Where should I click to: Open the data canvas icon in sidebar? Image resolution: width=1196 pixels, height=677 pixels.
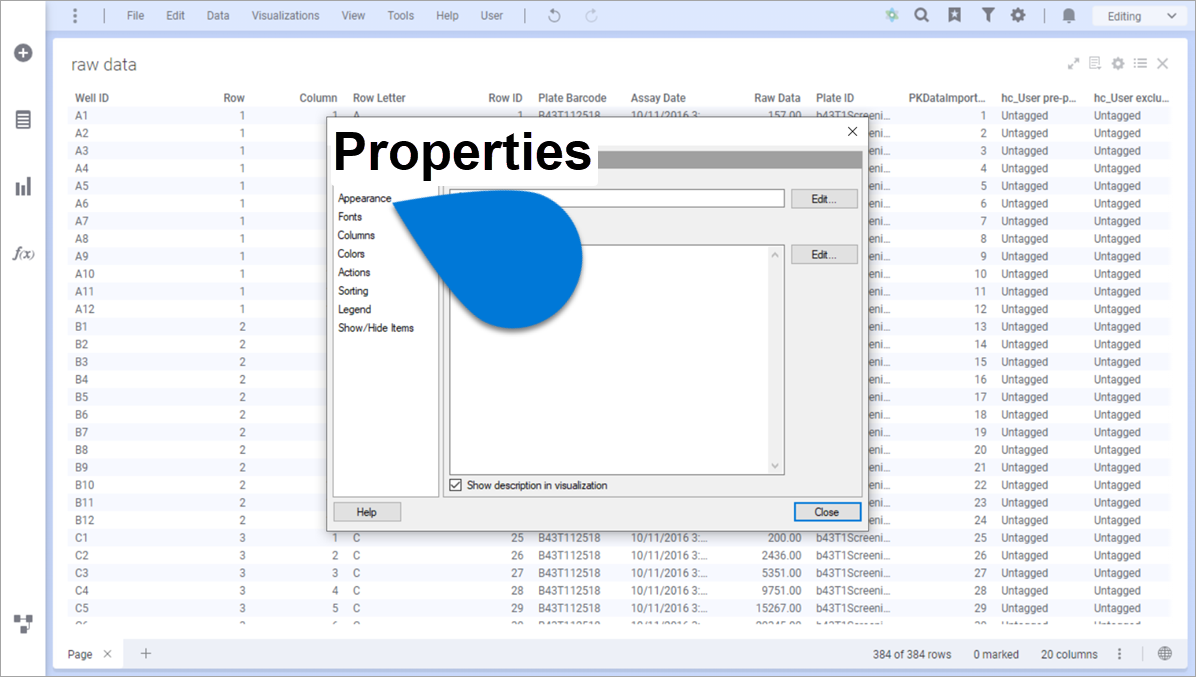tap(23, 624)
